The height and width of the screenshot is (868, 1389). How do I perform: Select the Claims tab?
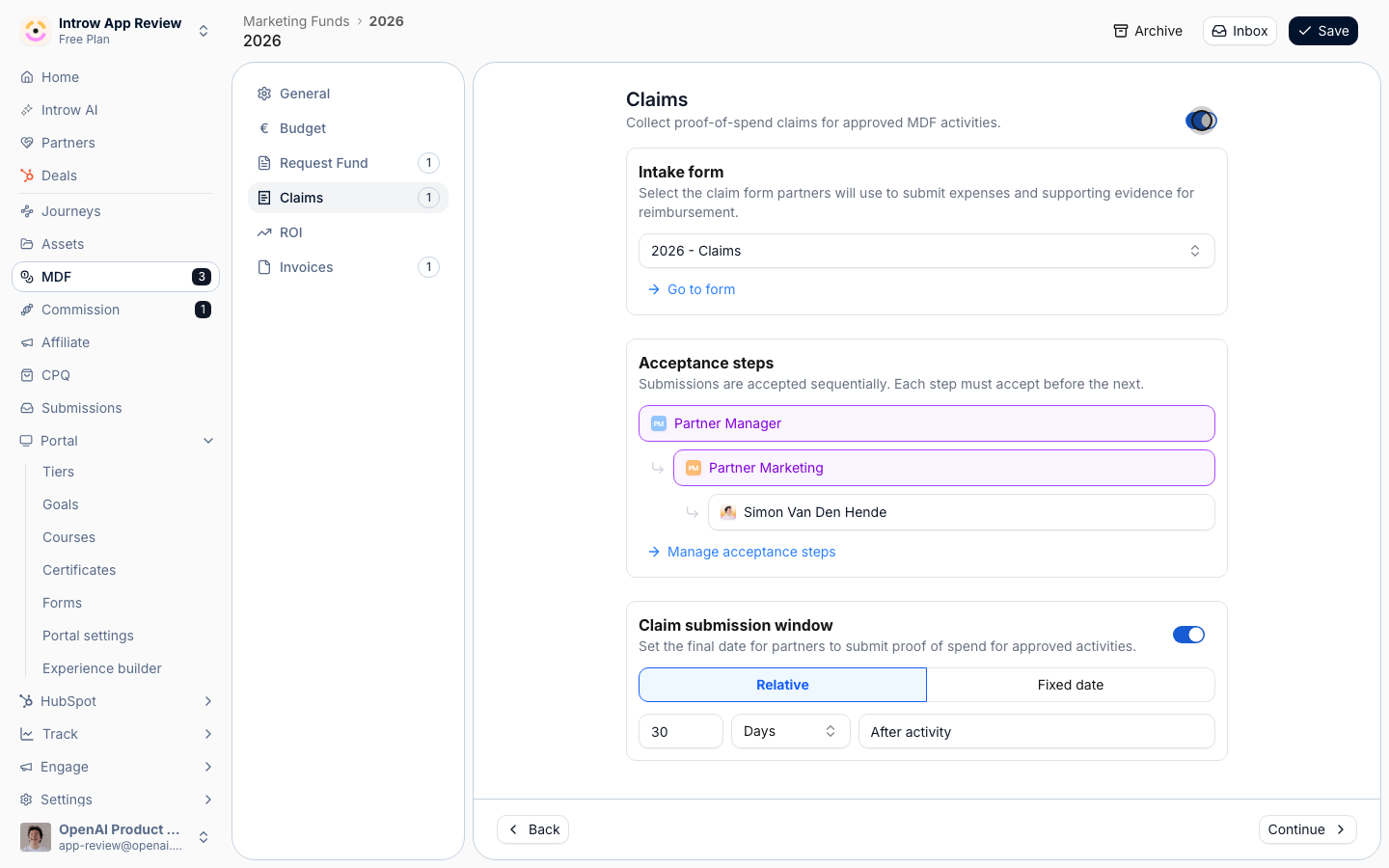348,198
